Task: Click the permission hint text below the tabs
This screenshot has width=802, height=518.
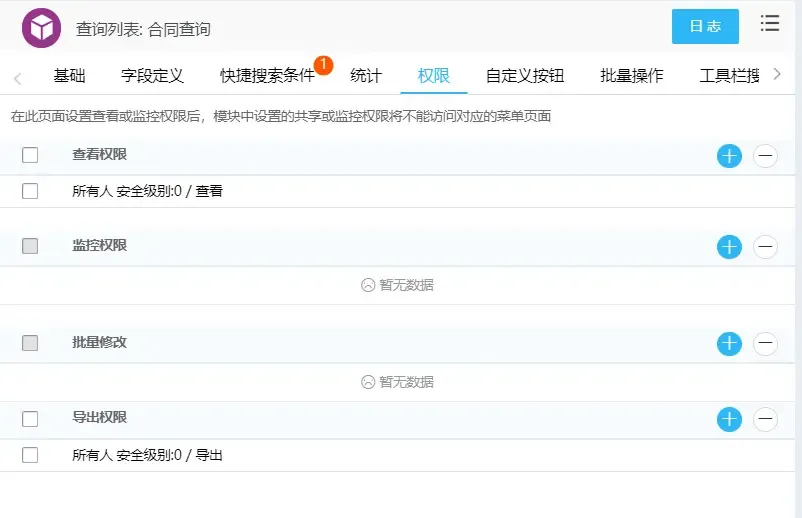Action: click(x=281, y=116)
